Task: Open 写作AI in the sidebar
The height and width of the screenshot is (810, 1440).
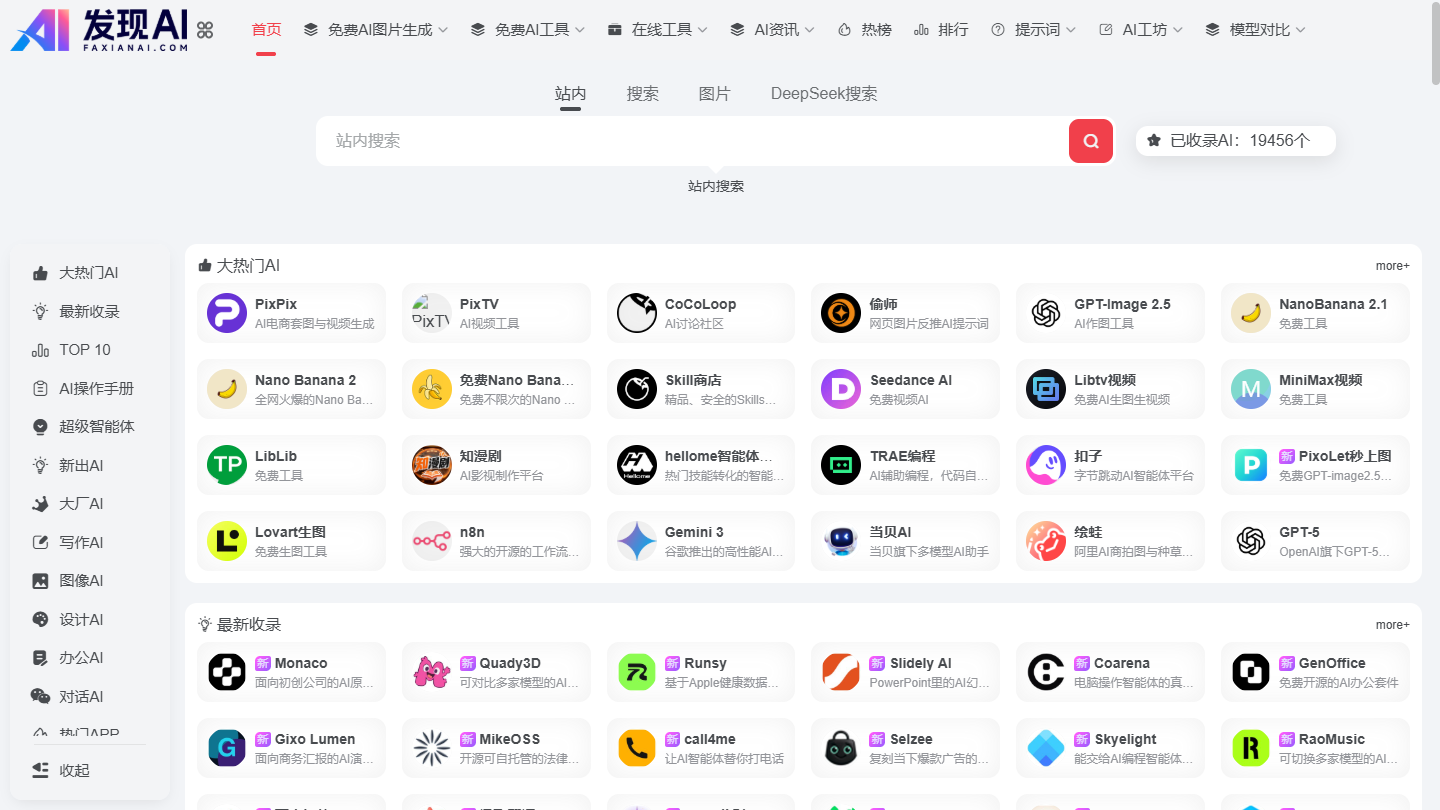Action: pos(67,543)
